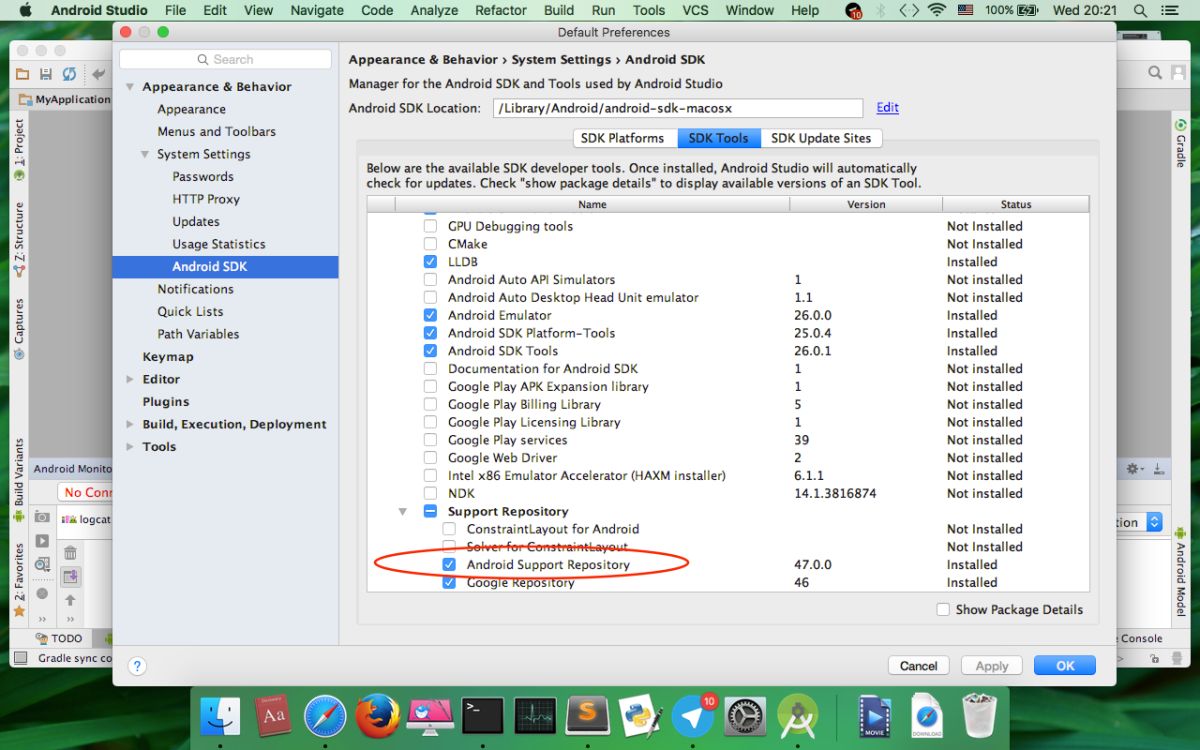Switch to SDK Update Sites tab
1200x750 pixels.
pyautogui.click(x=821, y=138)
